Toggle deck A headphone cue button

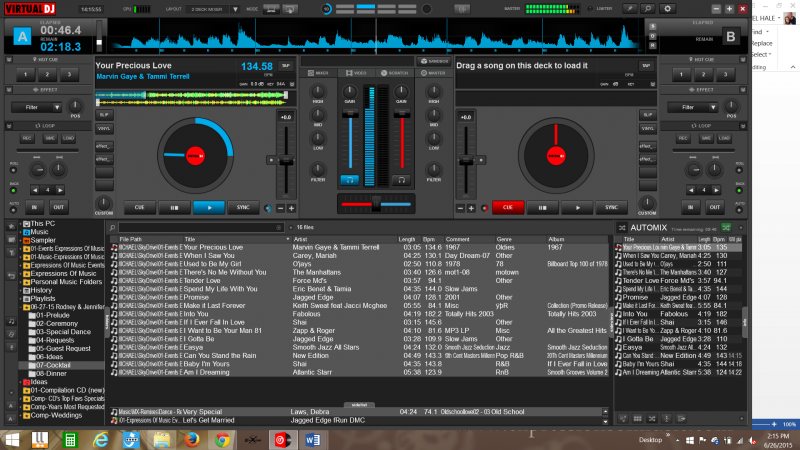click(x=349, y=180)
